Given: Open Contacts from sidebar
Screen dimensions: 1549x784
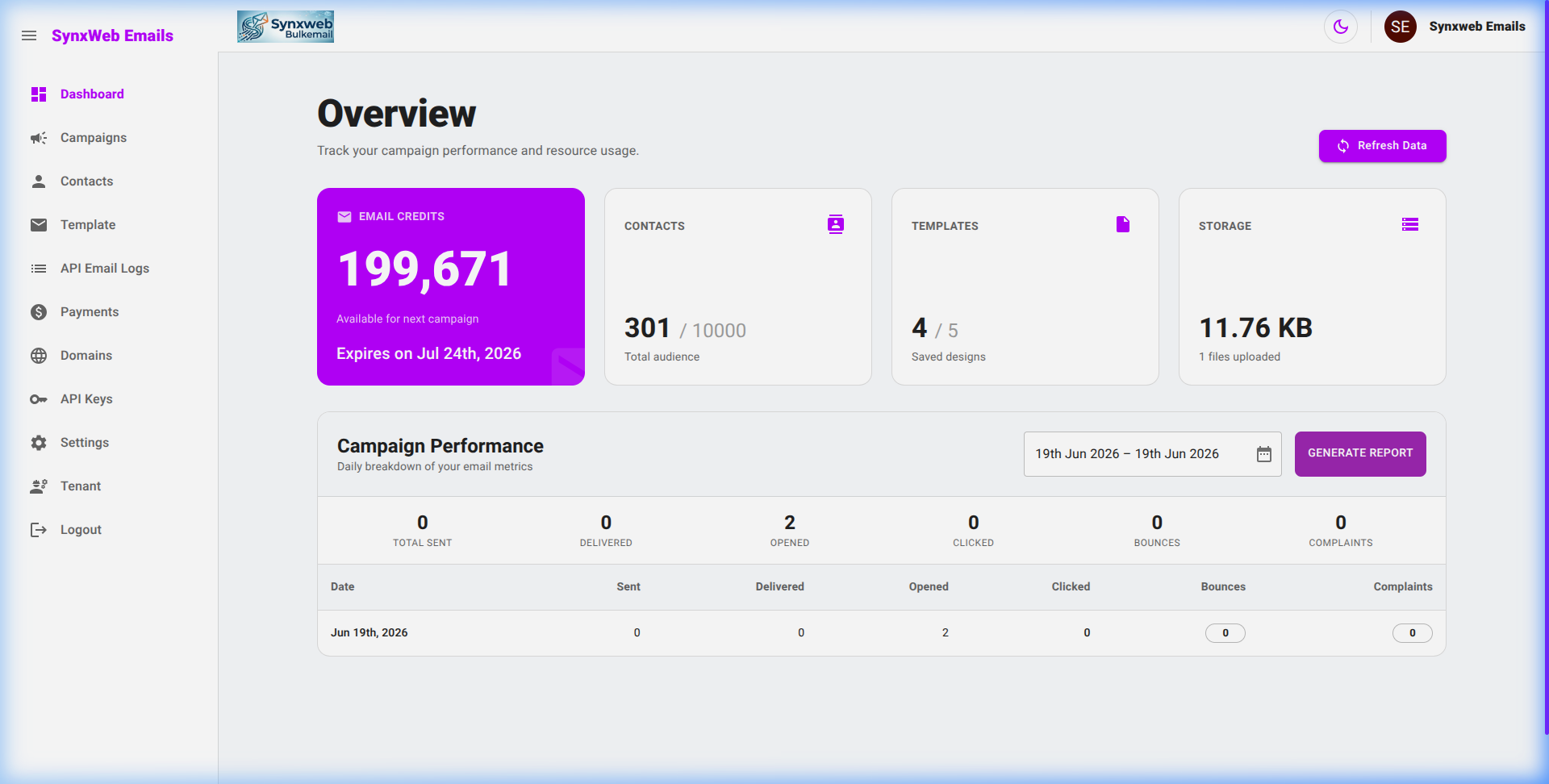Looking at the screenshot, I should (x=86, y=181).
